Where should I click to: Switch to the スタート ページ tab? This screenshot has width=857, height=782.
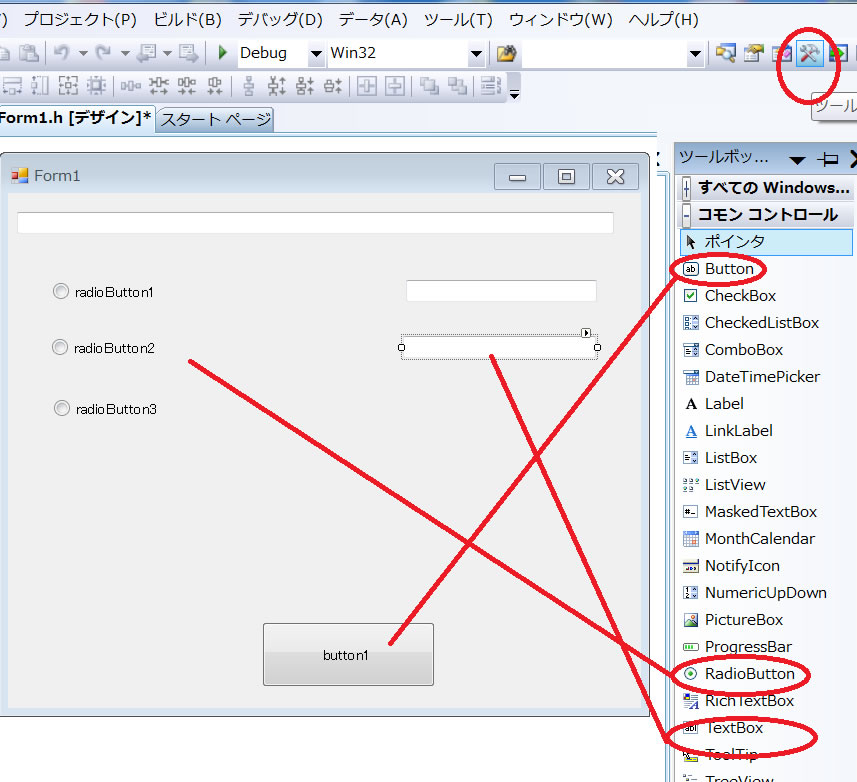216,120
